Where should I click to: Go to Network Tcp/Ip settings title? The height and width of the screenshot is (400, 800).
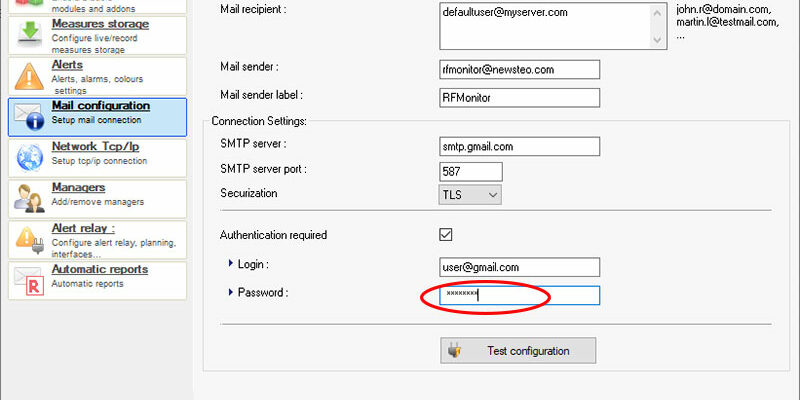[x=95, y=146]
